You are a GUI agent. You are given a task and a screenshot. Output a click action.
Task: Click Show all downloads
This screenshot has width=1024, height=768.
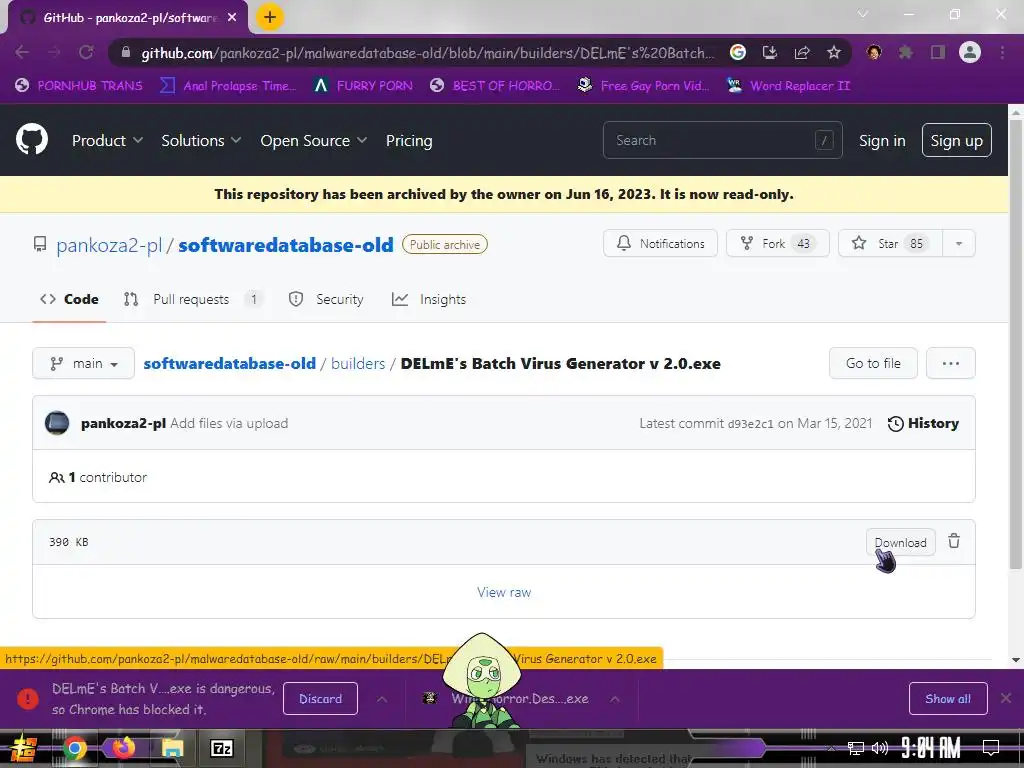click(948, 699)
